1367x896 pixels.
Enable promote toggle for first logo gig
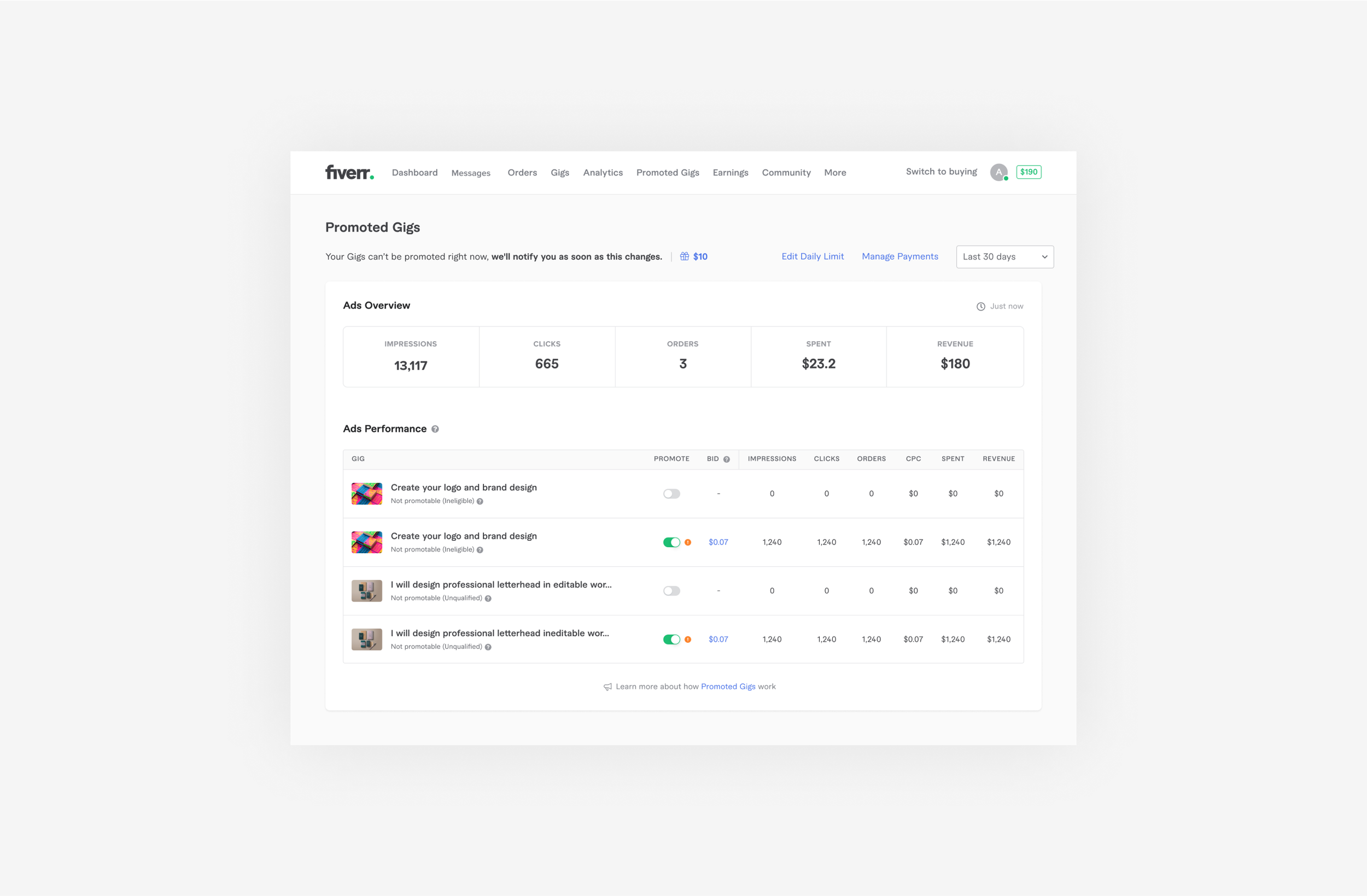[671, 494]
